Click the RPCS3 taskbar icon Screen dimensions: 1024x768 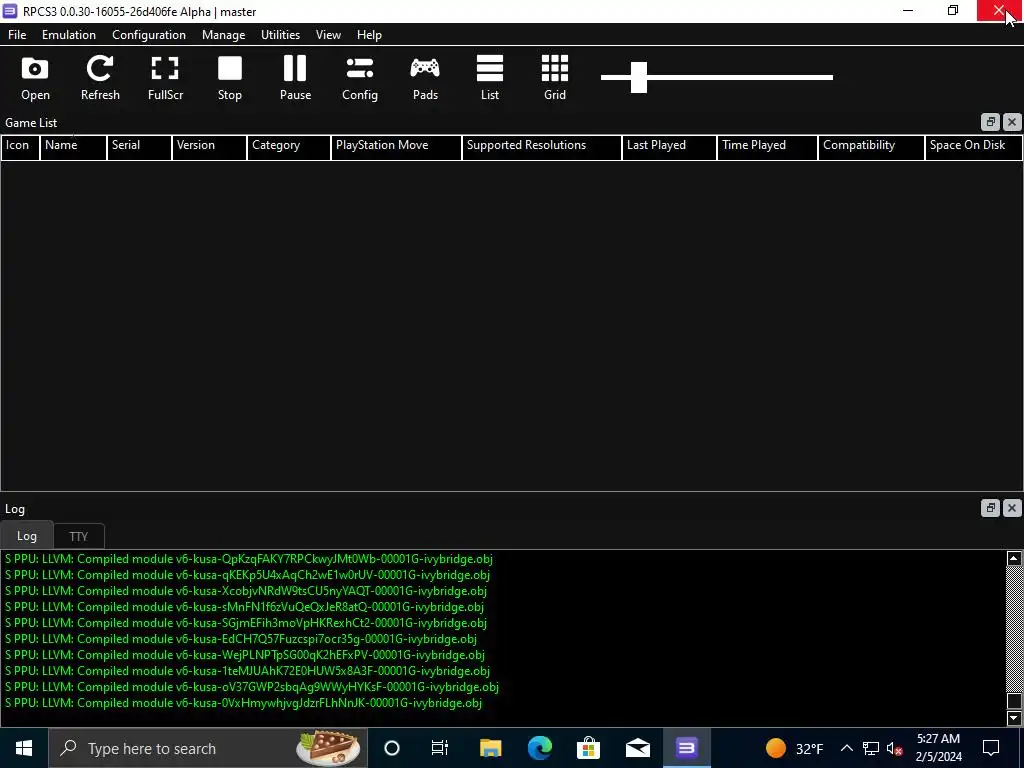tap(686, 748)
